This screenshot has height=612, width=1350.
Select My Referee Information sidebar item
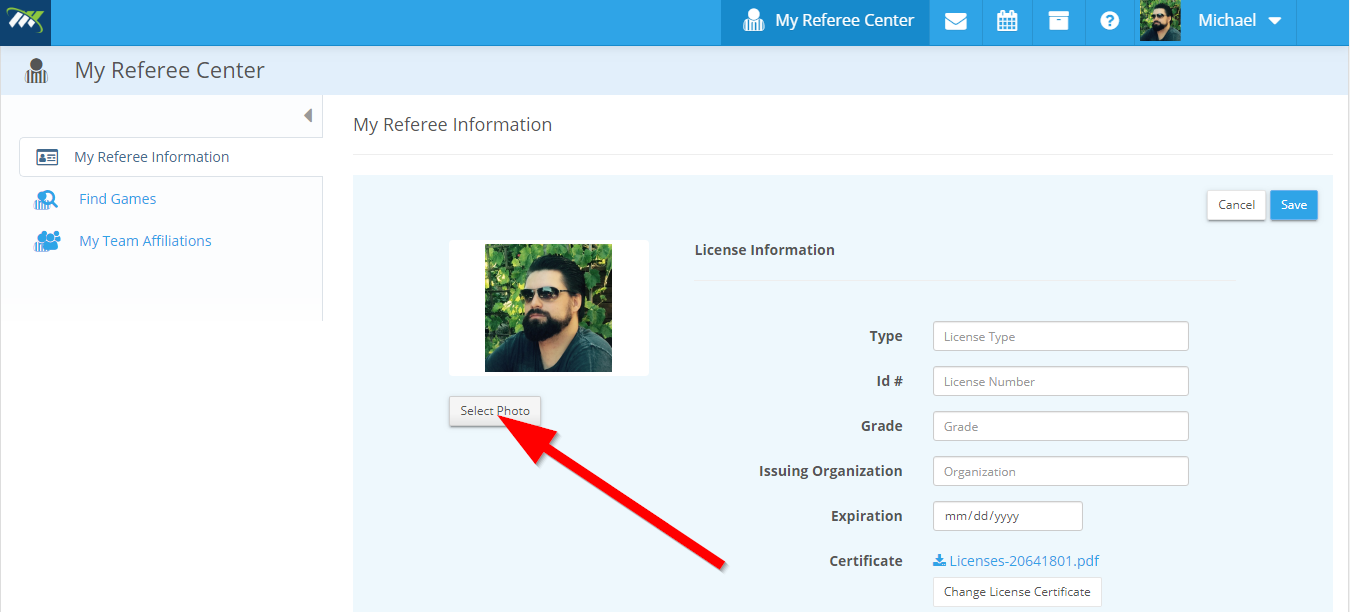171,157
